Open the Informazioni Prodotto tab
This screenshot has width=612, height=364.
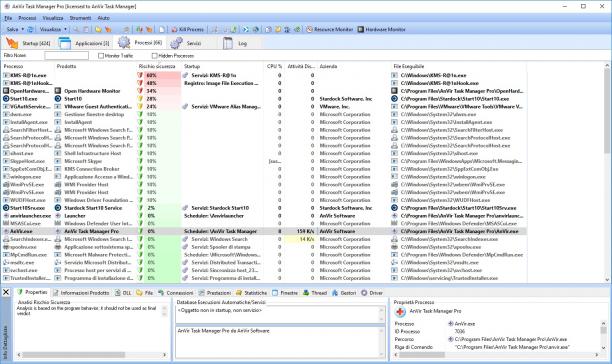pos(81,293)
